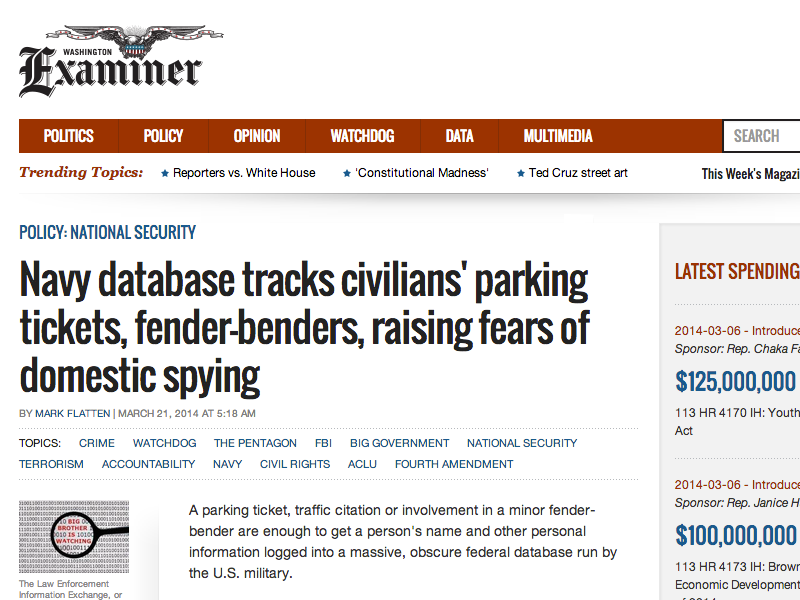Select the Fourth Amendment topic tag

pyautogui.click(x=454, y=464)
